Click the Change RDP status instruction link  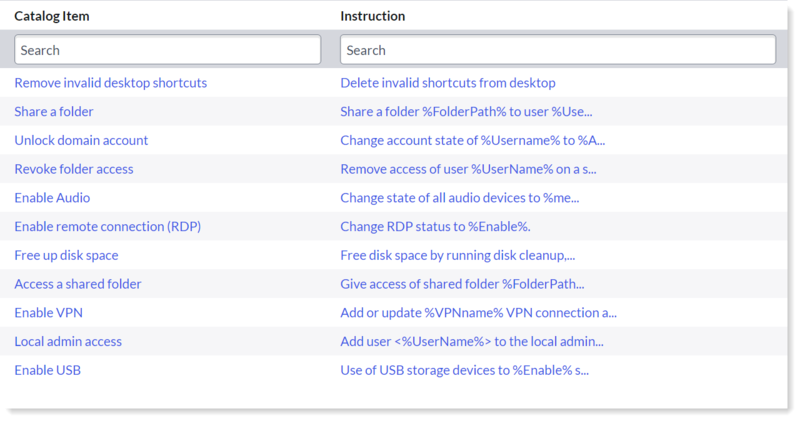coord(435,226)
